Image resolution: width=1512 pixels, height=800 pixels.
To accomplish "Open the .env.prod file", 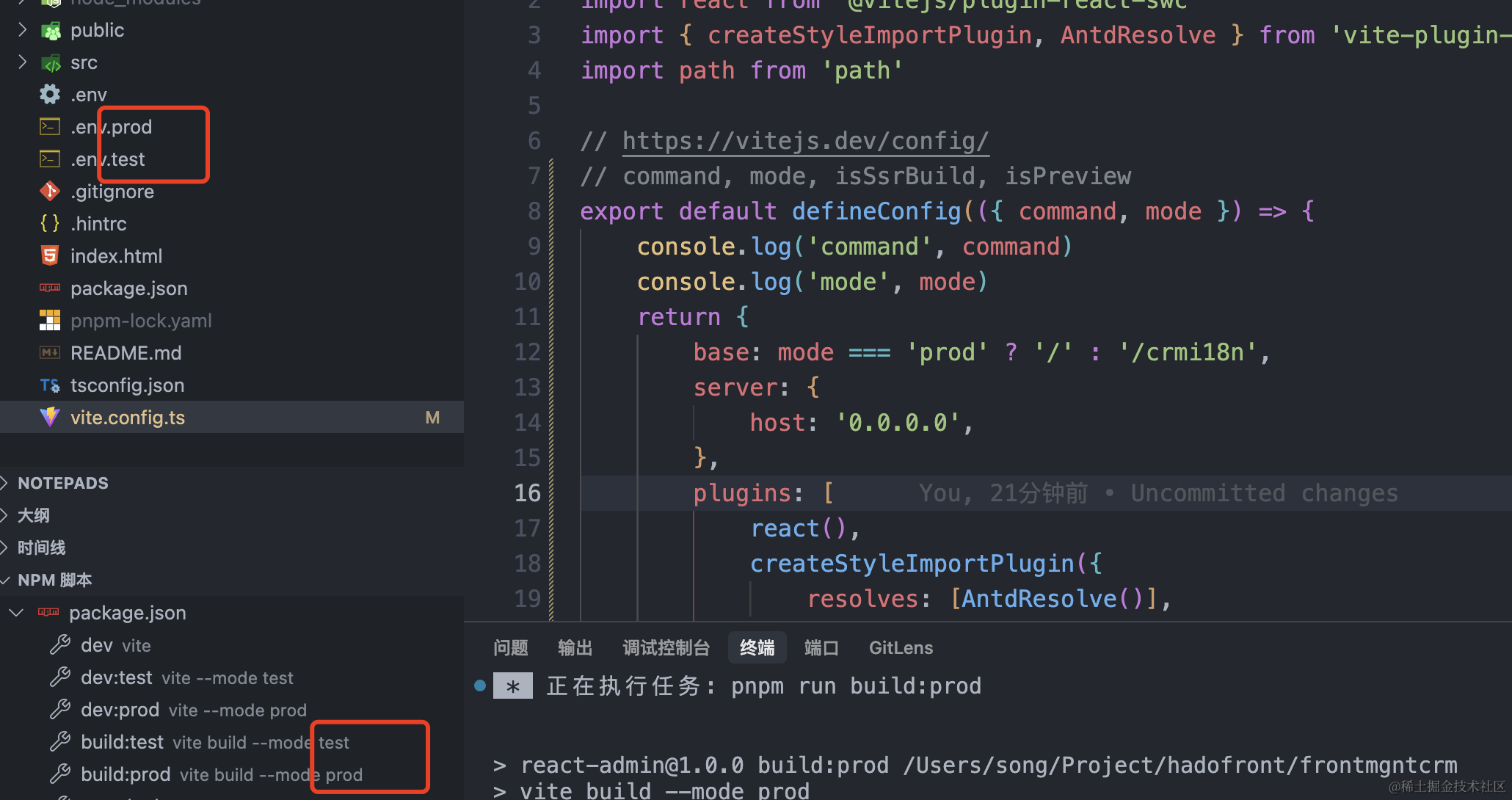I will pos(112,127).
